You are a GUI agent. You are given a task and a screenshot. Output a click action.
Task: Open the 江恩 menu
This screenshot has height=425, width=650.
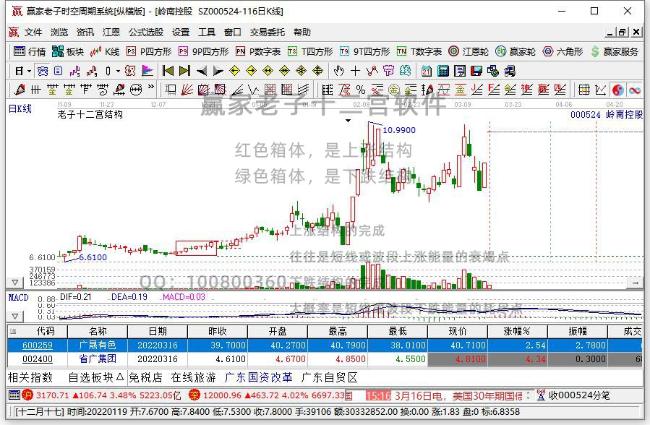click(x=111, y=32)
